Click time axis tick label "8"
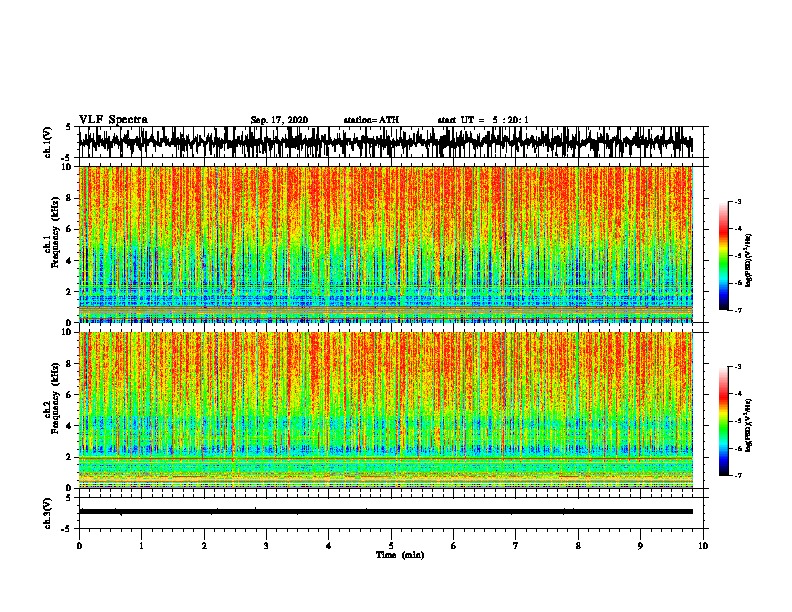The image size is (792, 612). [578, 546]
